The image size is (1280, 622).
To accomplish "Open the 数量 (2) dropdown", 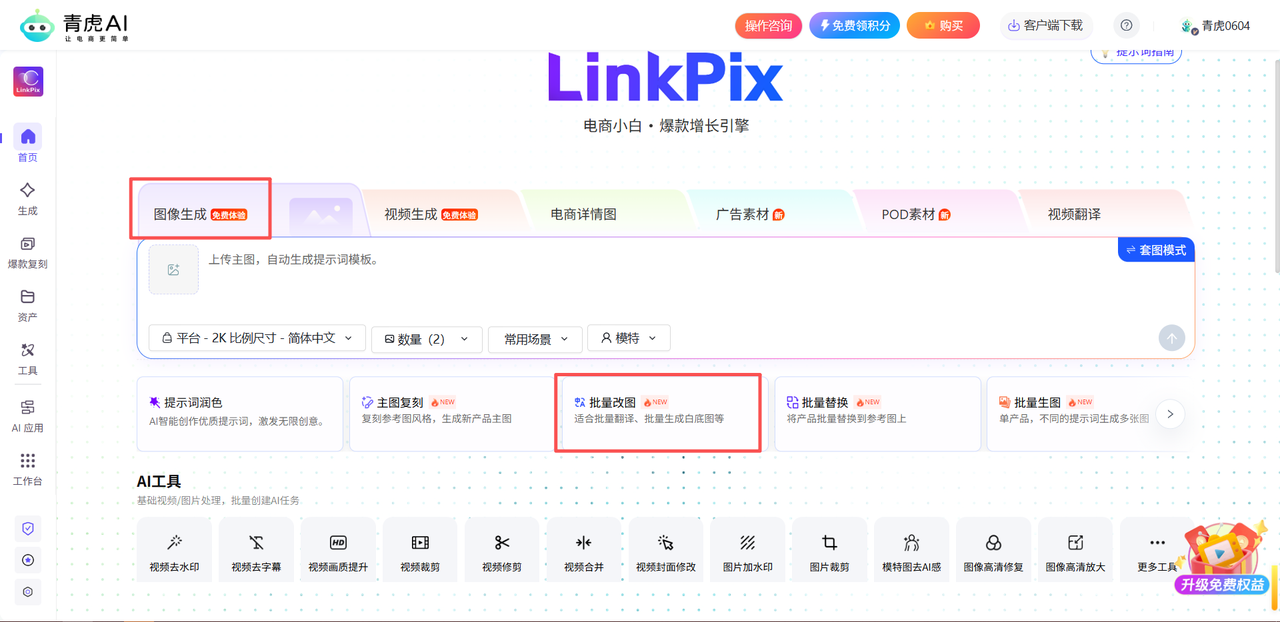I will (427, 339).
